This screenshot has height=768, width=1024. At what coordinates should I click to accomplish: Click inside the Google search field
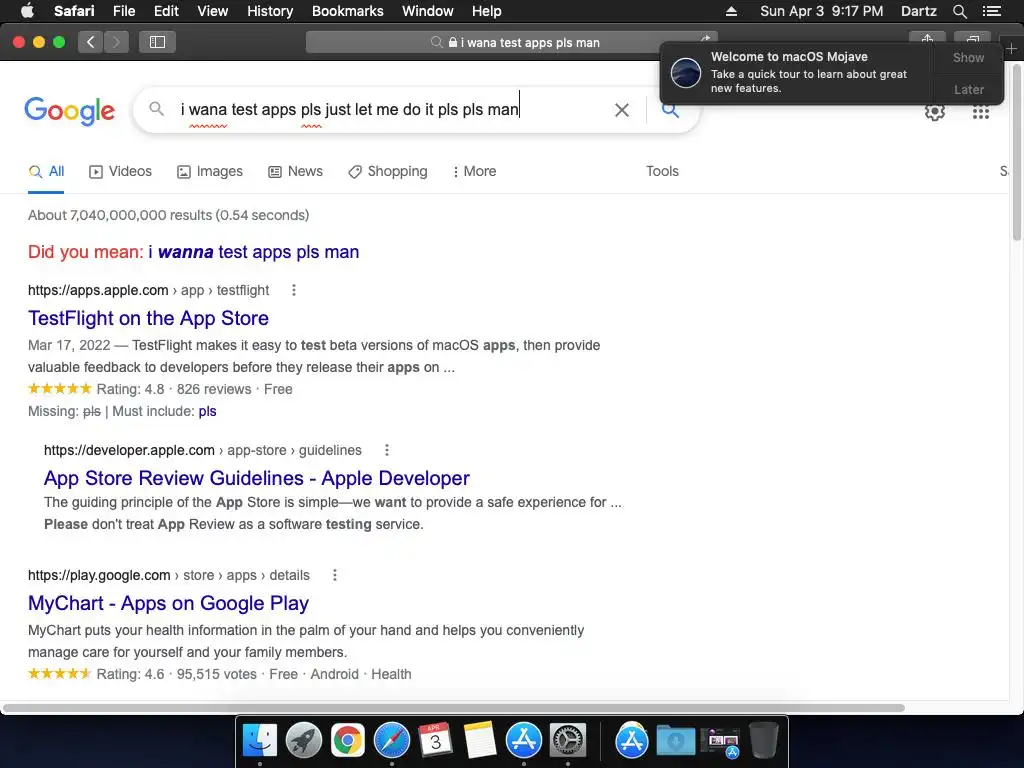pyautogui.click(x=392, y=110)
